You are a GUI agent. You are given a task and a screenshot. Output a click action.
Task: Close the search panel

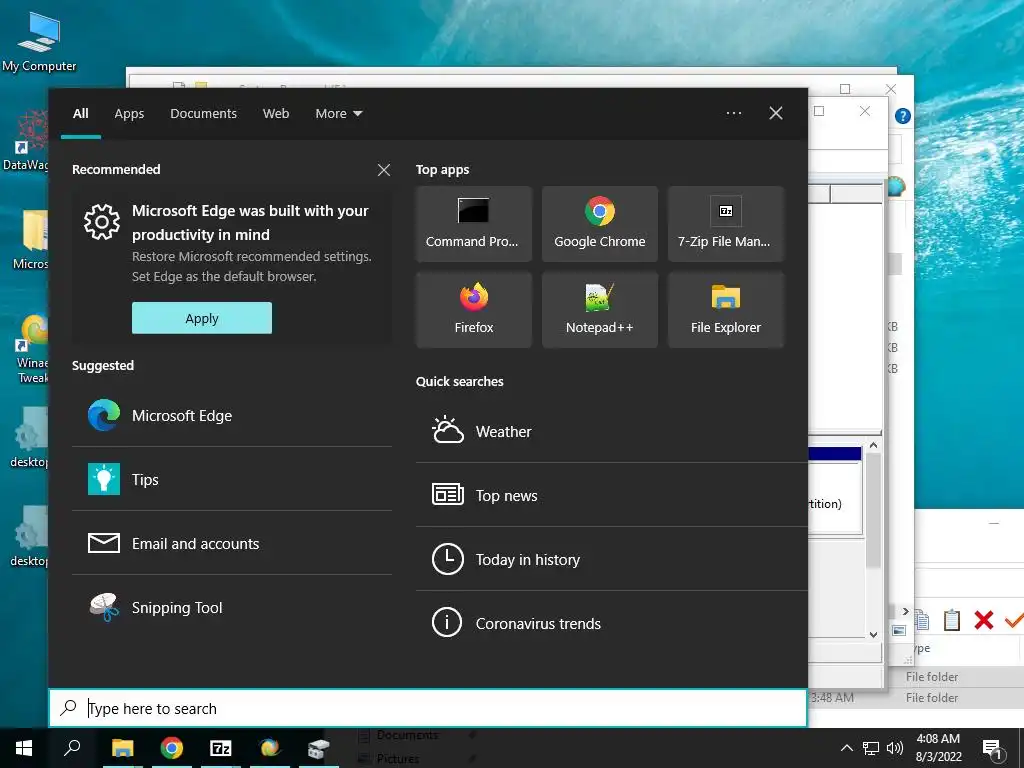click(x=776, y=114)
